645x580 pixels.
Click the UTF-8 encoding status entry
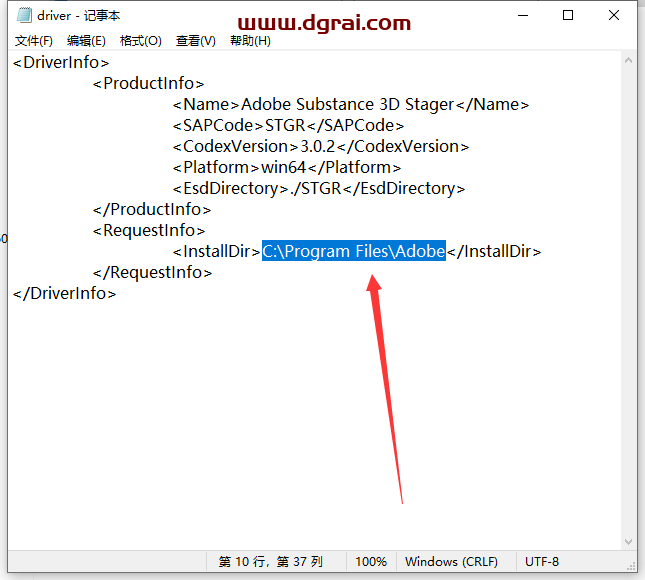[x=542, y=561]
